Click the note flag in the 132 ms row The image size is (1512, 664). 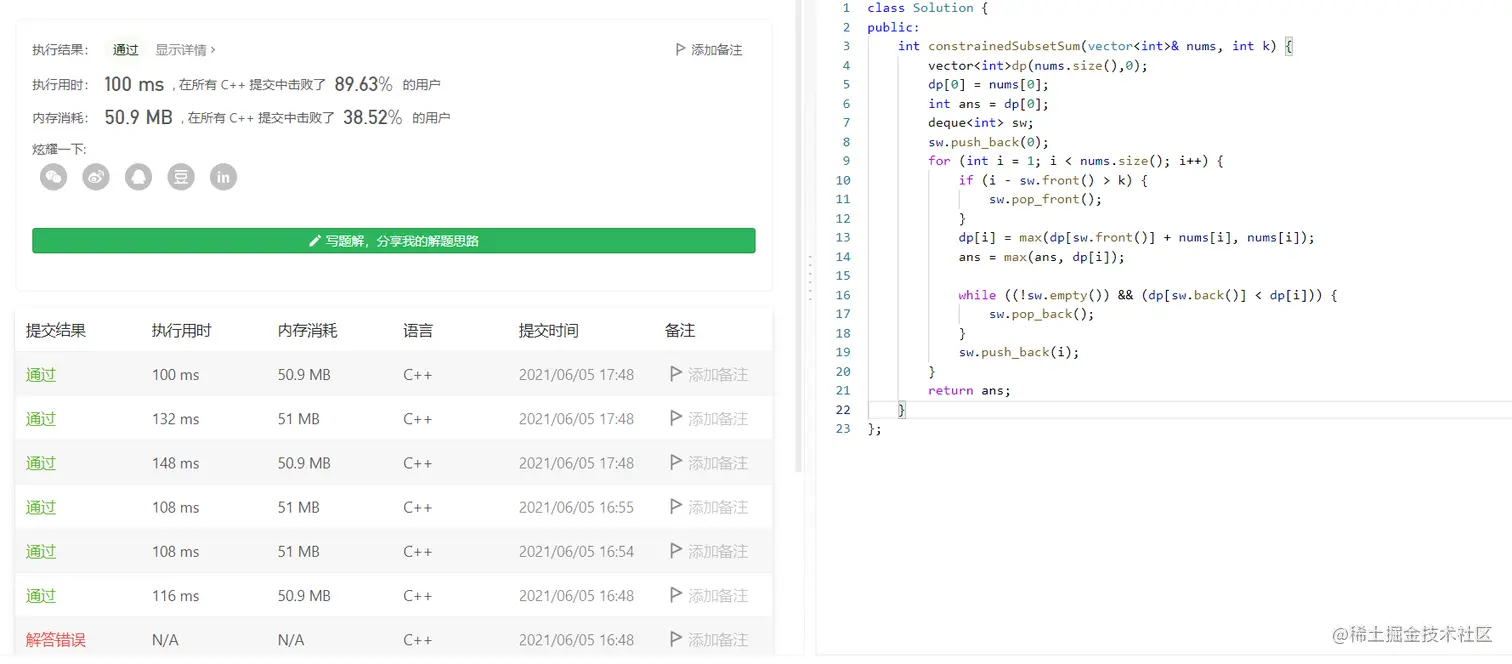pyautogui.click(x=676, y=418)
